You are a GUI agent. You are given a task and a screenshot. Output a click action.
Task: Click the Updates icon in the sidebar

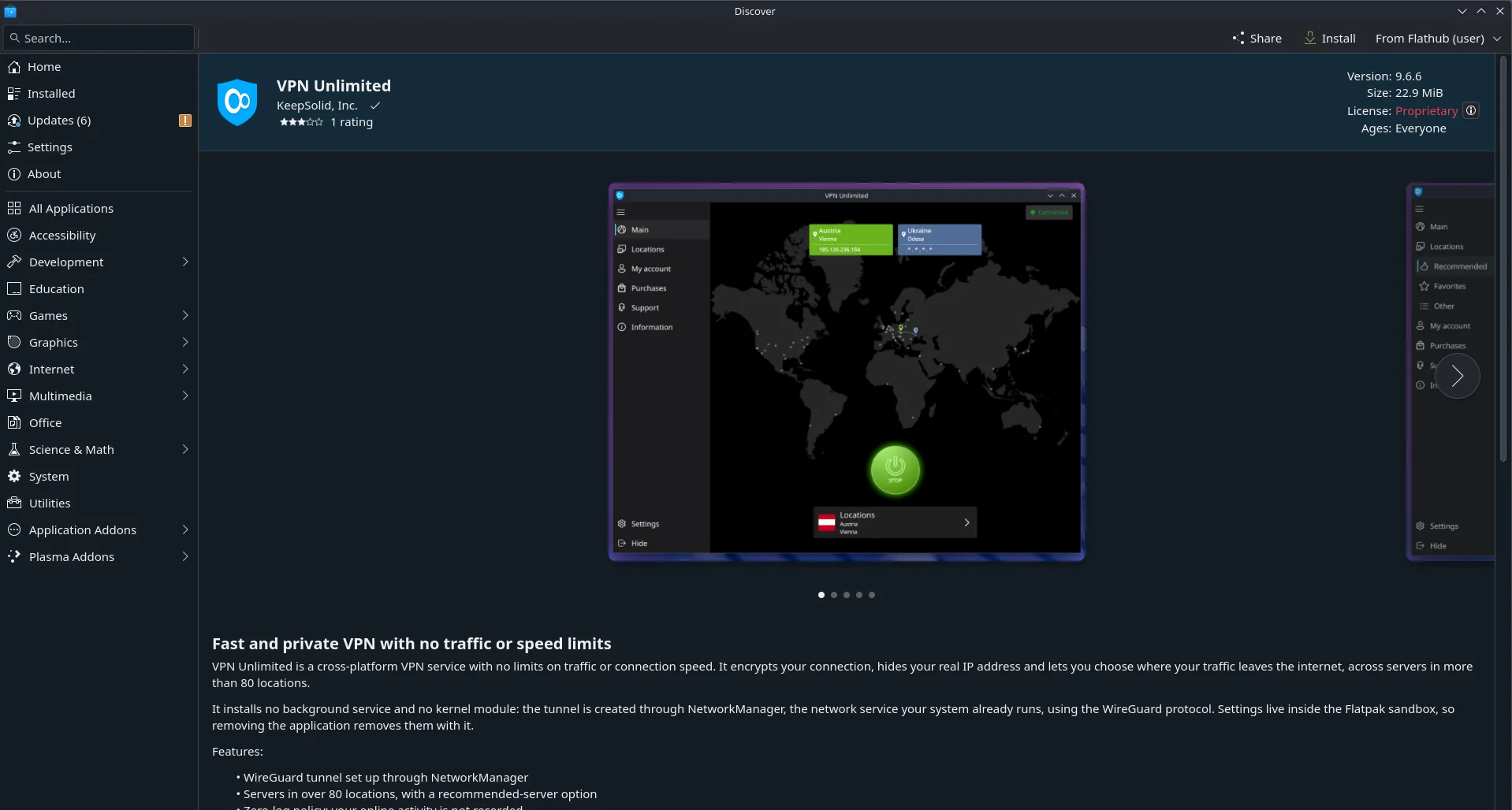[14, 121]
